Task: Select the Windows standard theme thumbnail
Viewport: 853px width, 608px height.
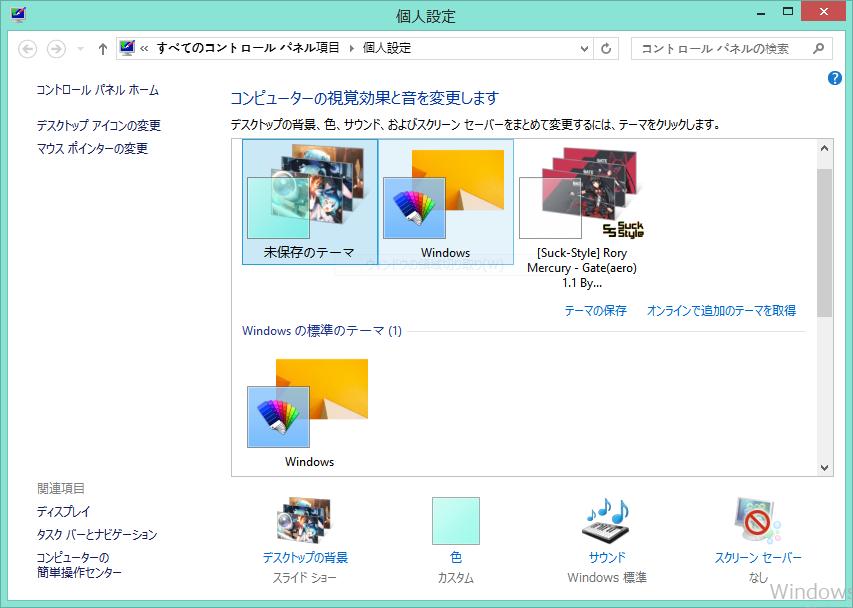Action: coord(308,400)
